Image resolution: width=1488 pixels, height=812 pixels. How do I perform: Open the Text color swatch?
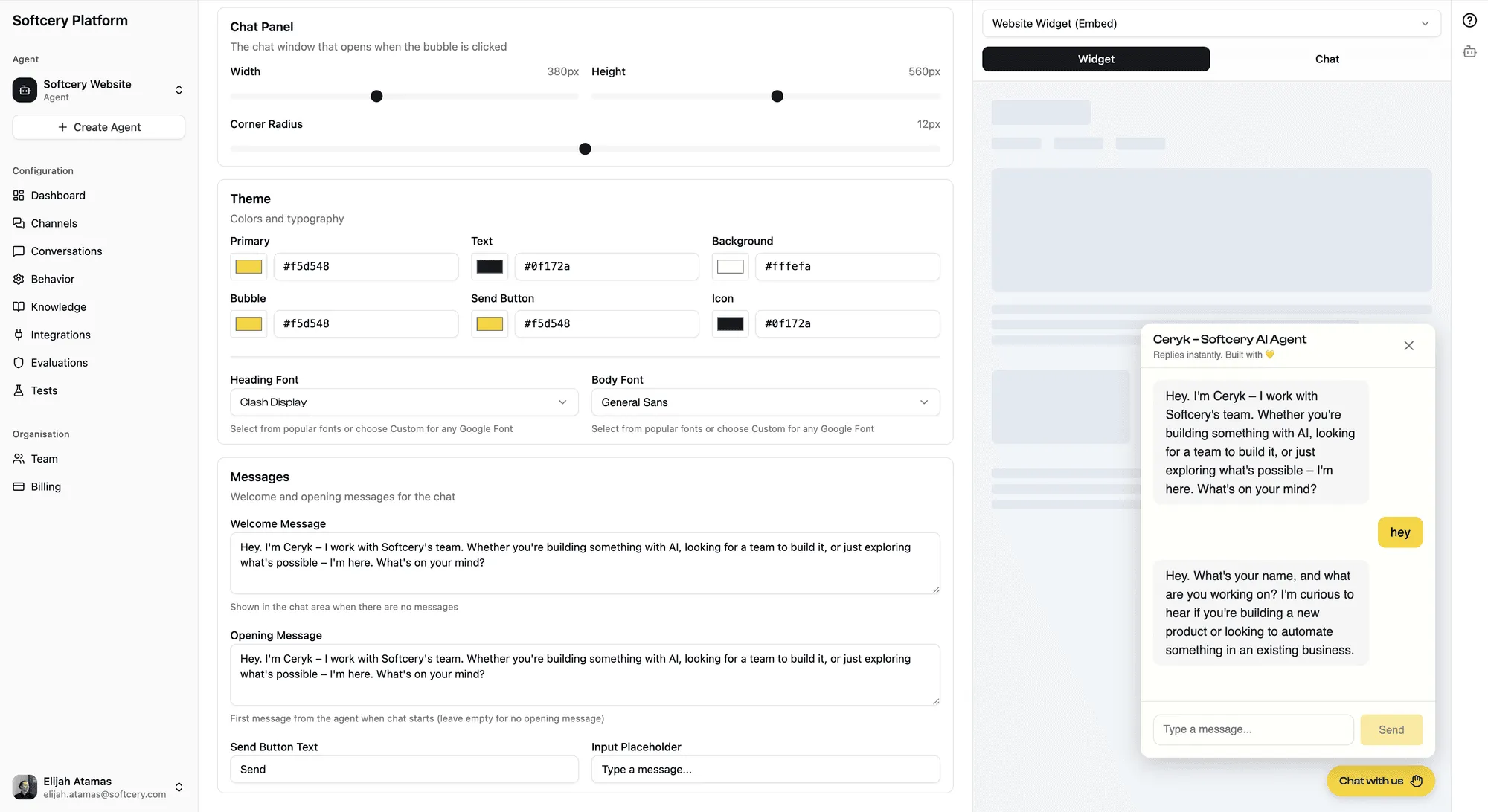point(490,266)
